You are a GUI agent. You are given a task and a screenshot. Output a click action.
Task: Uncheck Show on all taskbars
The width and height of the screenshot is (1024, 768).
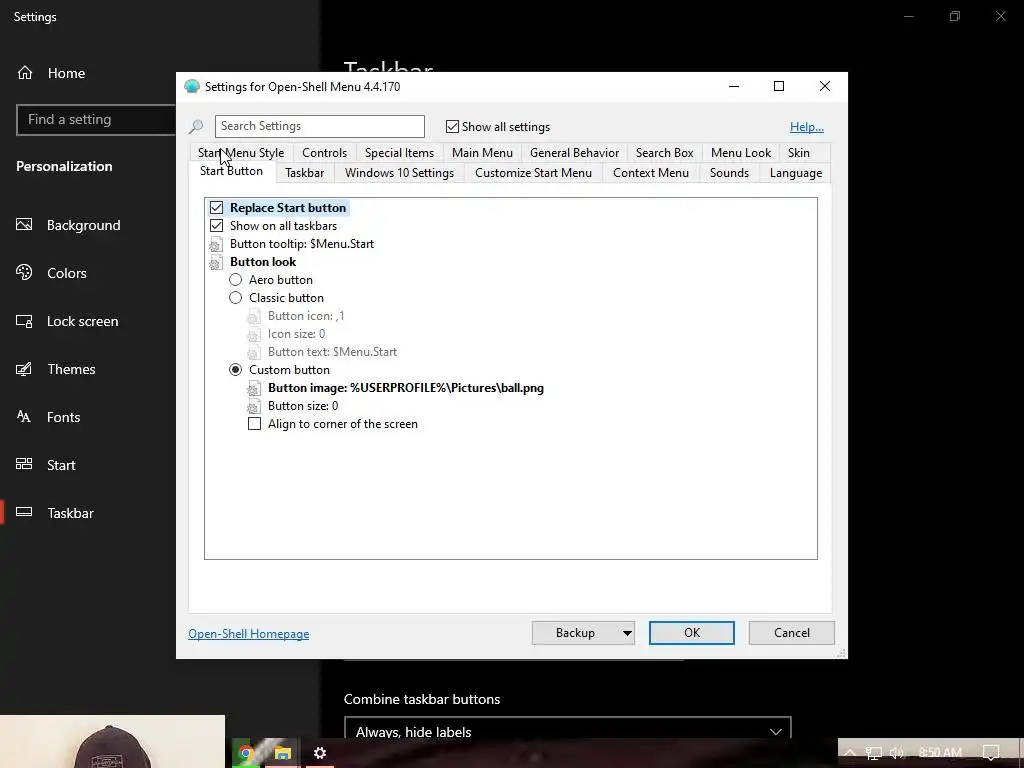click(216, 226)
